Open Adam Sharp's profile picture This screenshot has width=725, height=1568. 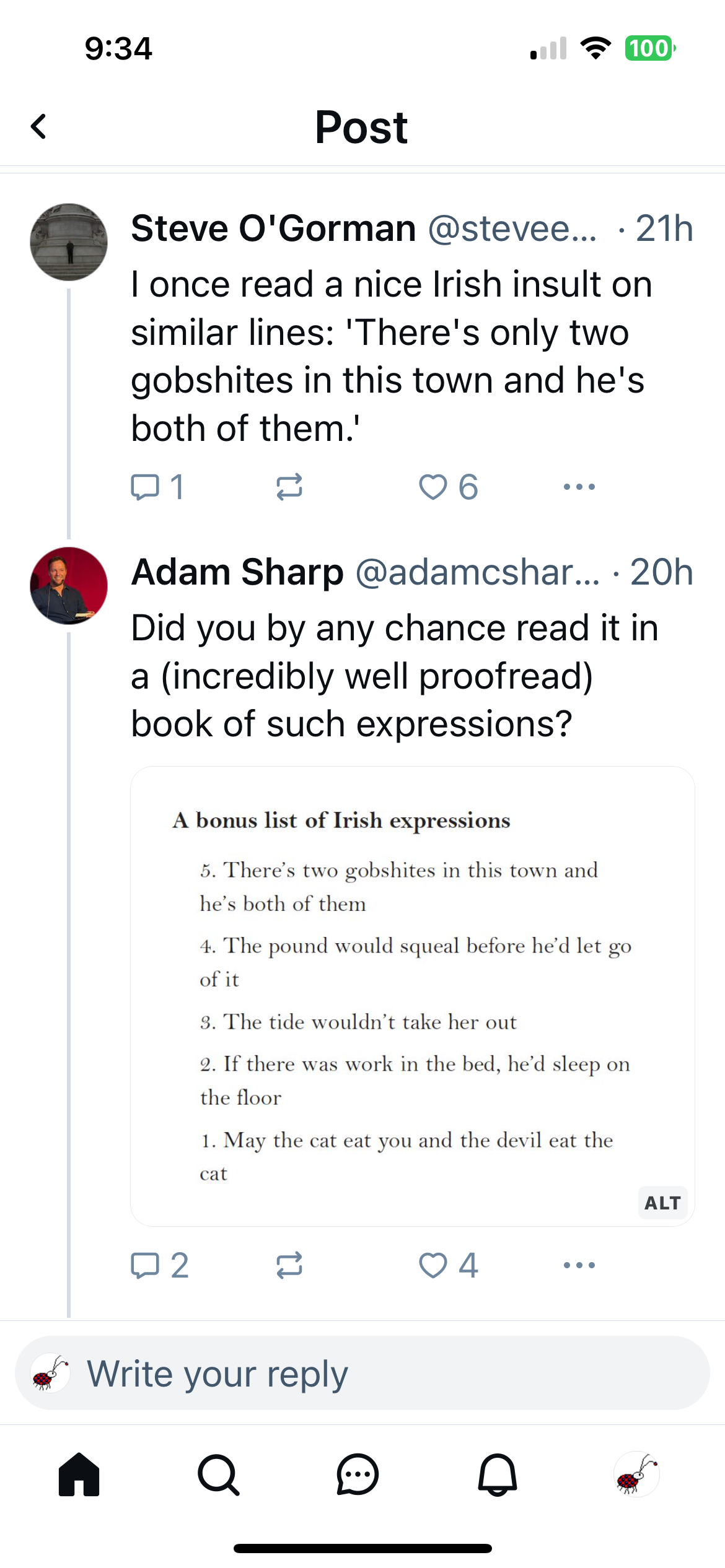(69, 585)
